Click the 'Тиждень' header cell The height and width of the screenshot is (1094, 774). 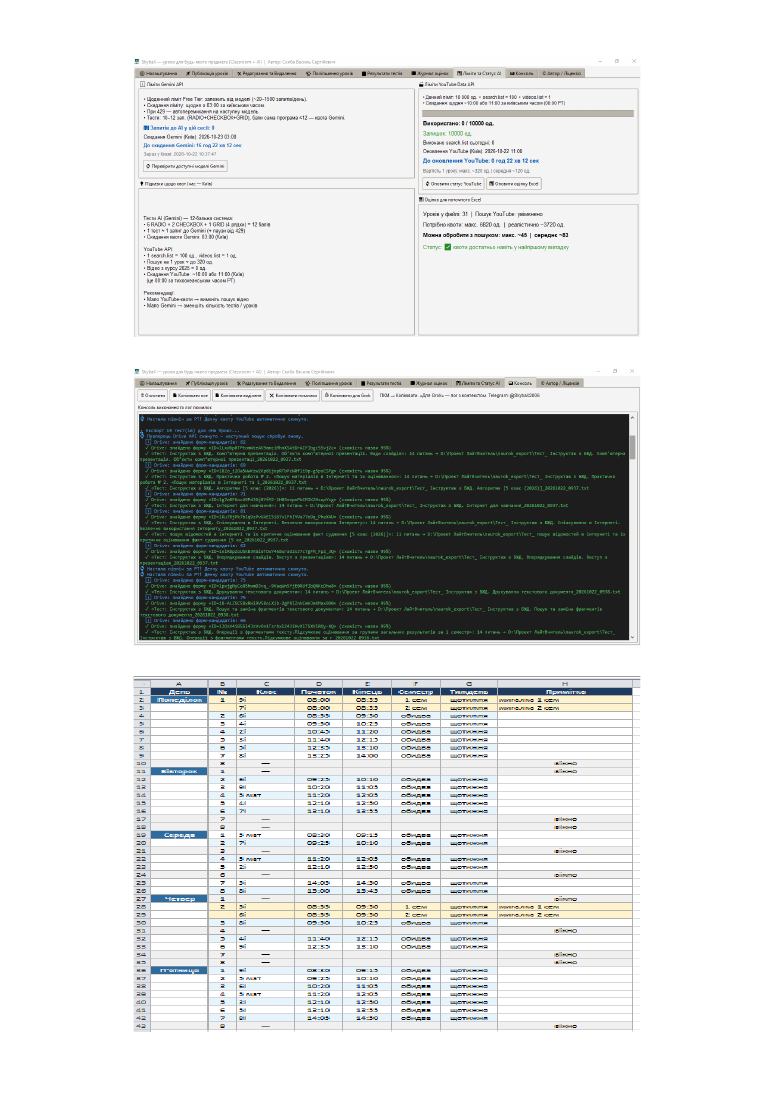pos(469,691)
